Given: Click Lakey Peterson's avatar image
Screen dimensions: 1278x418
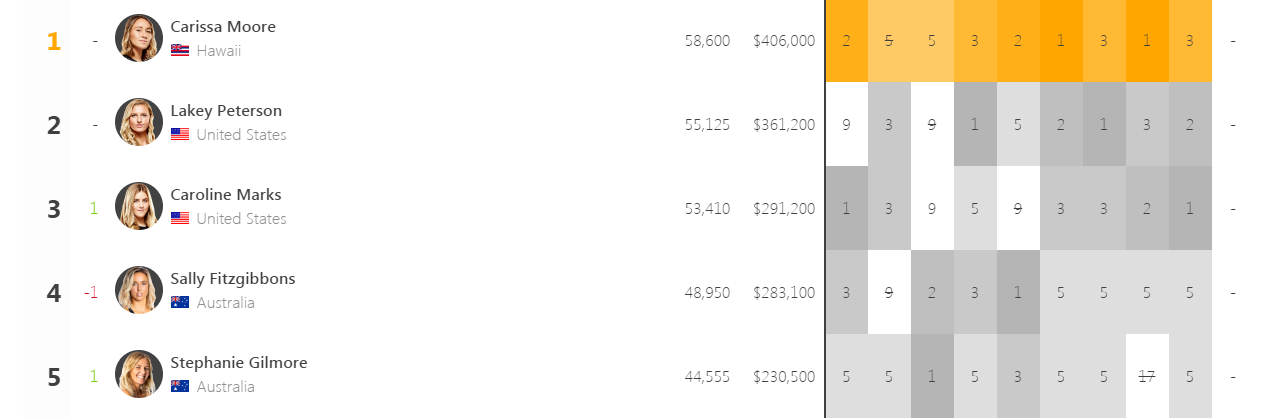Looking at the screenshot, I should tap(139, 122).
